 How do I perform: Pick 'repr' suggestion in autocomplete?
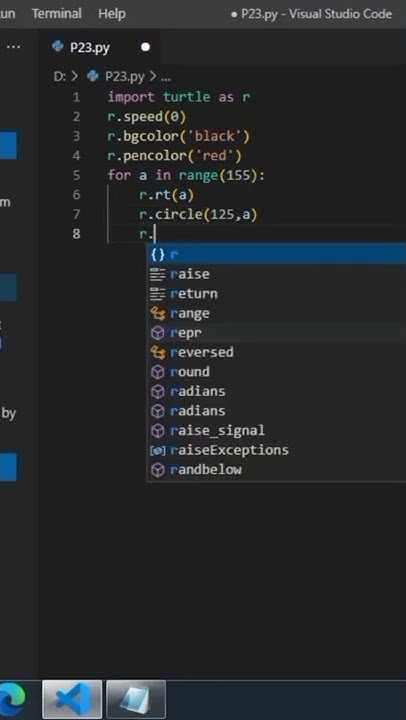[x=276, y=333]
